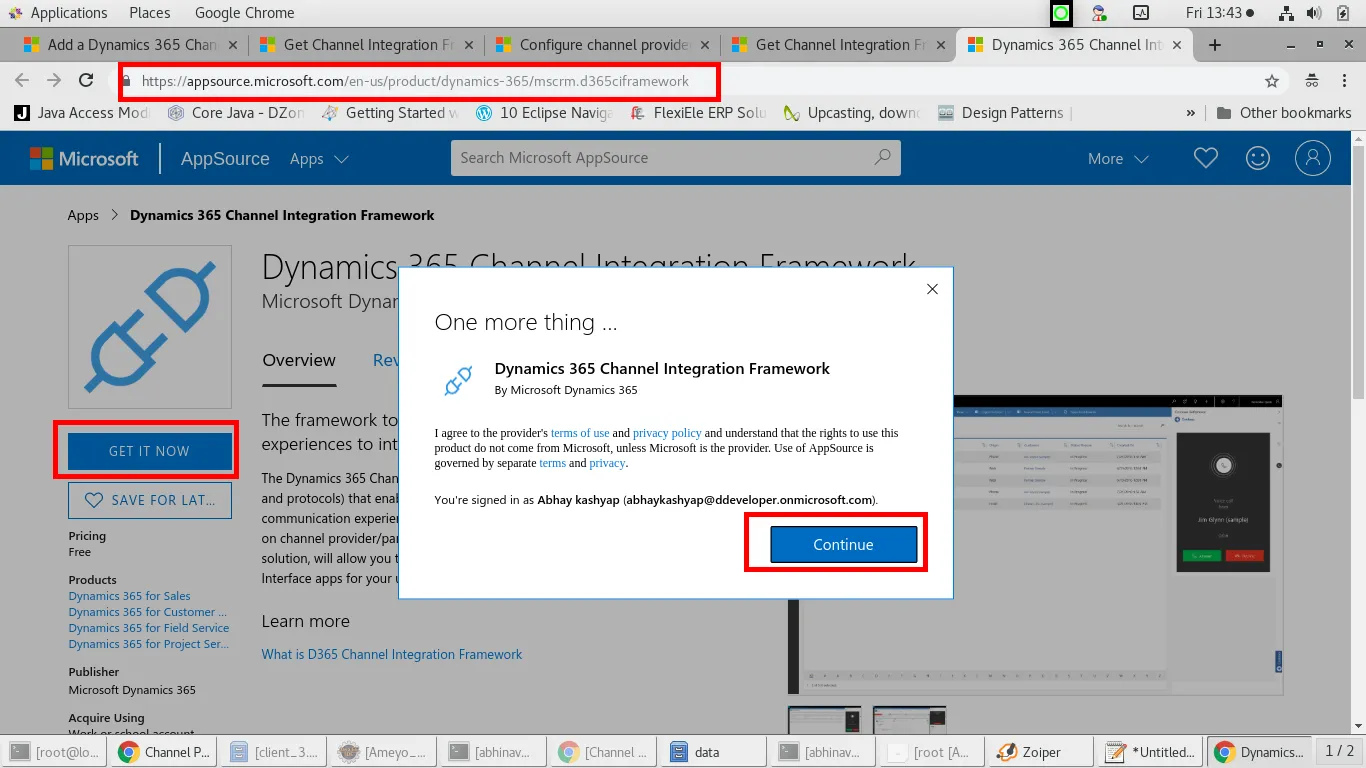The width and height of the screenshot is (1366, 768).
Task: Show more bookmarks with the double chevron
Action: pyautogui.click(x=1190, y=113)
